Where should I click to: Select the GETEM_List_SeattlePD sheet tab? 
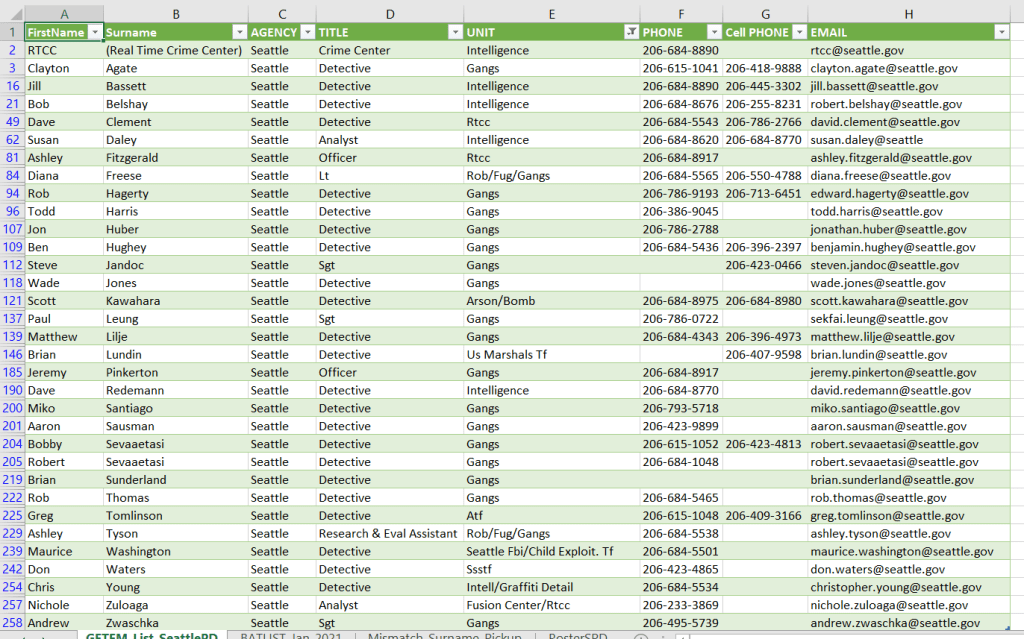coord(151,635)
